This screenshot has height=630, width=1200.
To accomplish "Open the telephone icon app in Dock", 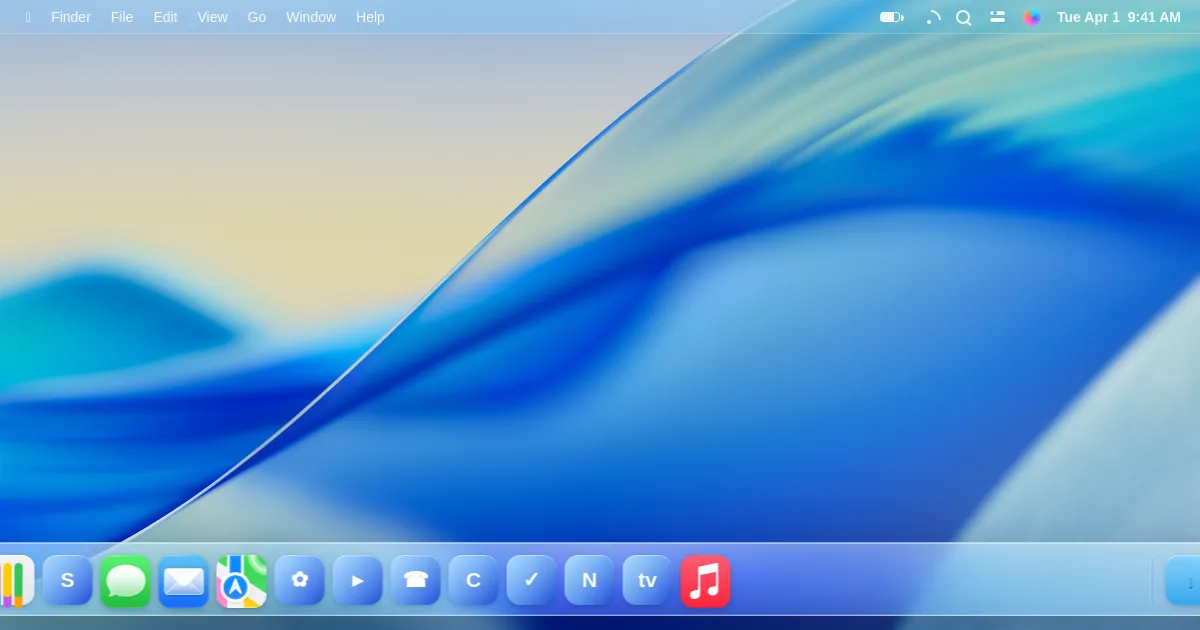I will 415,581.
